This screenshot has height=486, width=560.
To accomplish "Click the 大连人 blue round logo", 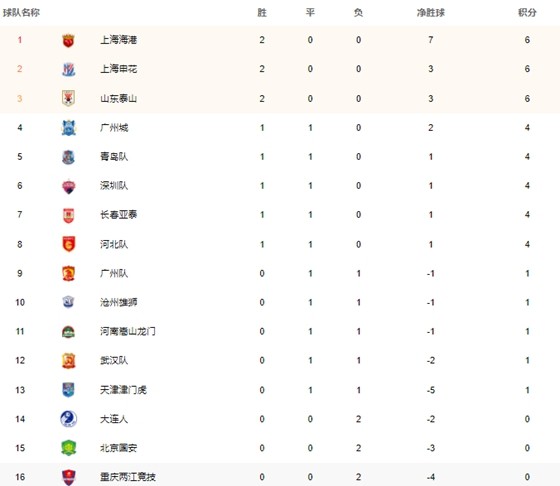I will tap(68, 419).
